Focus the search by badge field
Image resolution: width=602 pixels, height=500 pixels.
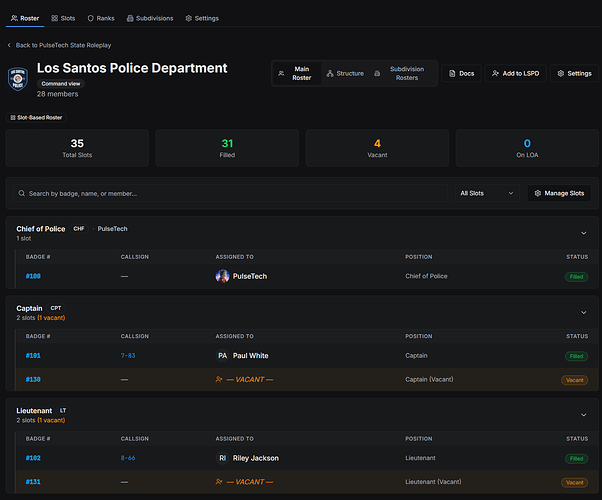pos(230,193)
